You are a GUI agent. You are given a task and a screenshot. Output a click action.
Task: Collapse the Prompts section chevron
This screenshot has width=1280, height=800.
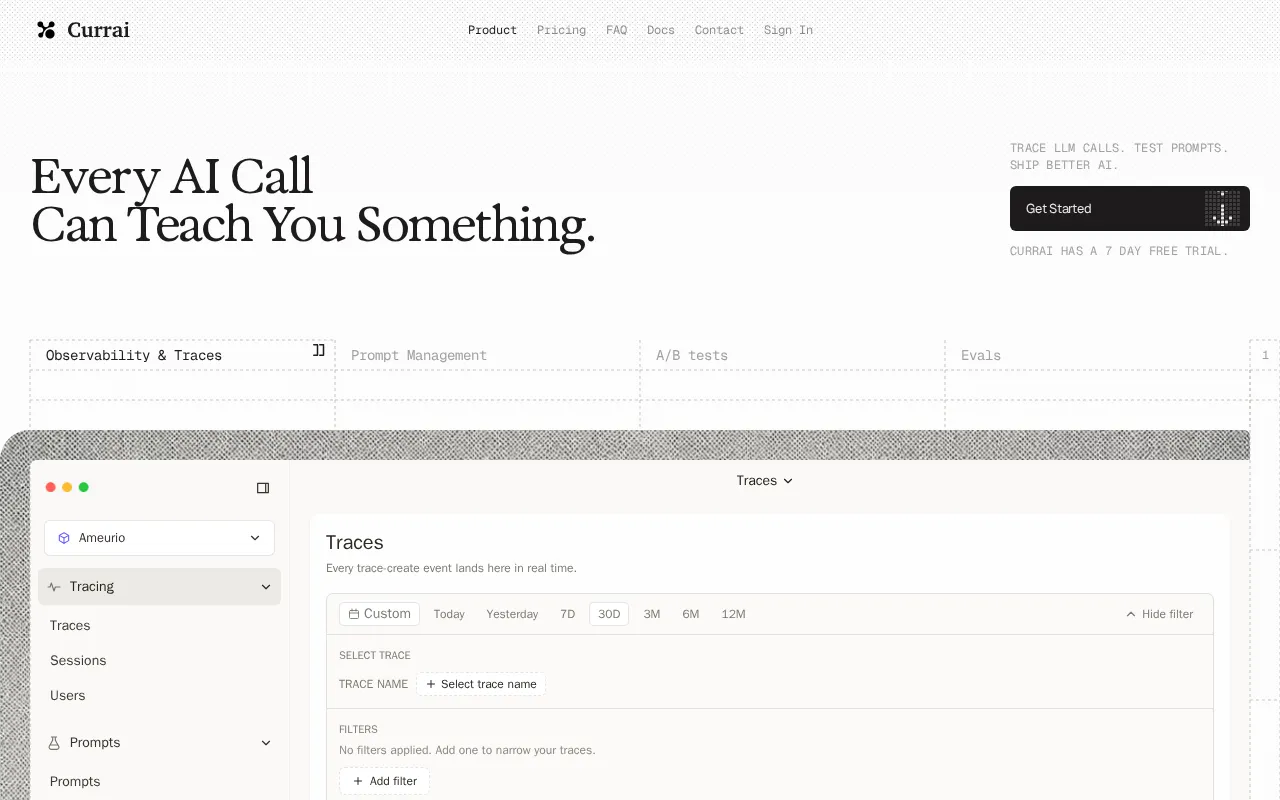(266, 743)
